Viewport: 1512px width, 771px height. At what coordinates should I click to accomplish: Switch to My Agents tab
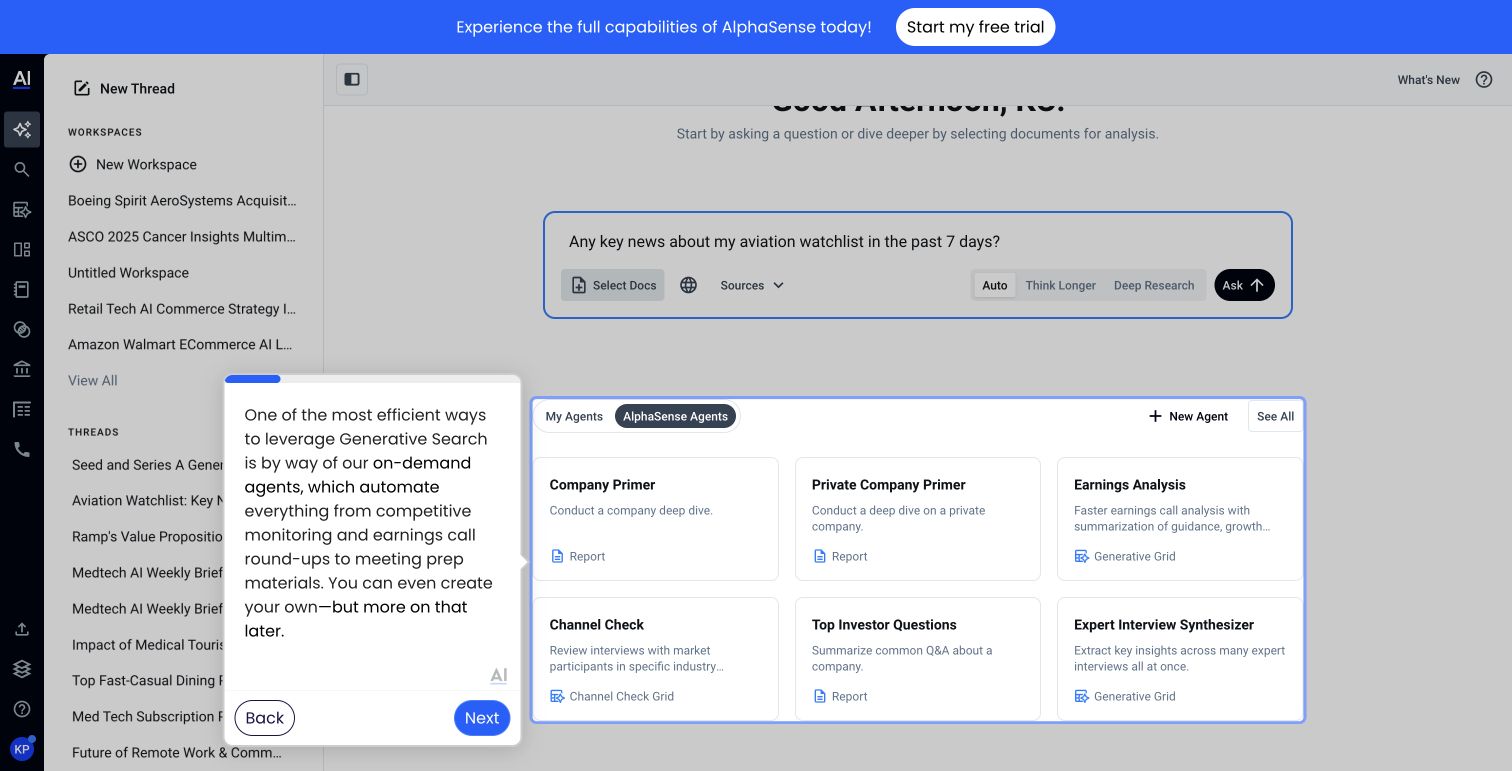tap(574, 416)
